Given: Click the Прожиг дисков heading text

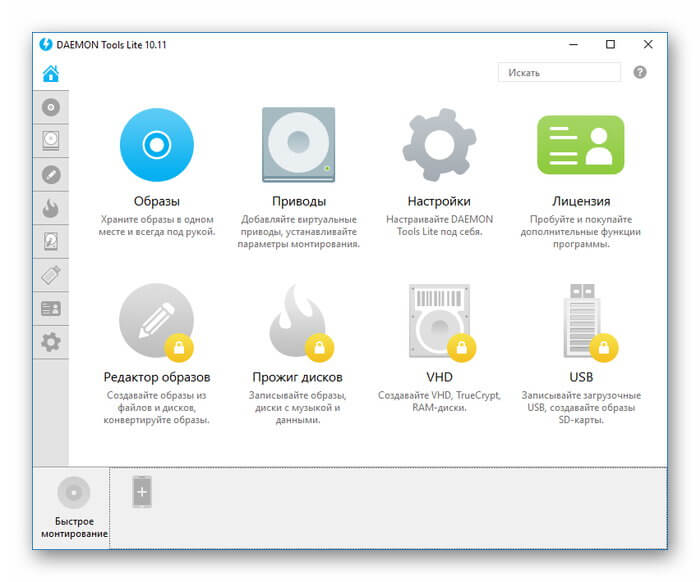Looking at the screenshot, I should [298, 377].
